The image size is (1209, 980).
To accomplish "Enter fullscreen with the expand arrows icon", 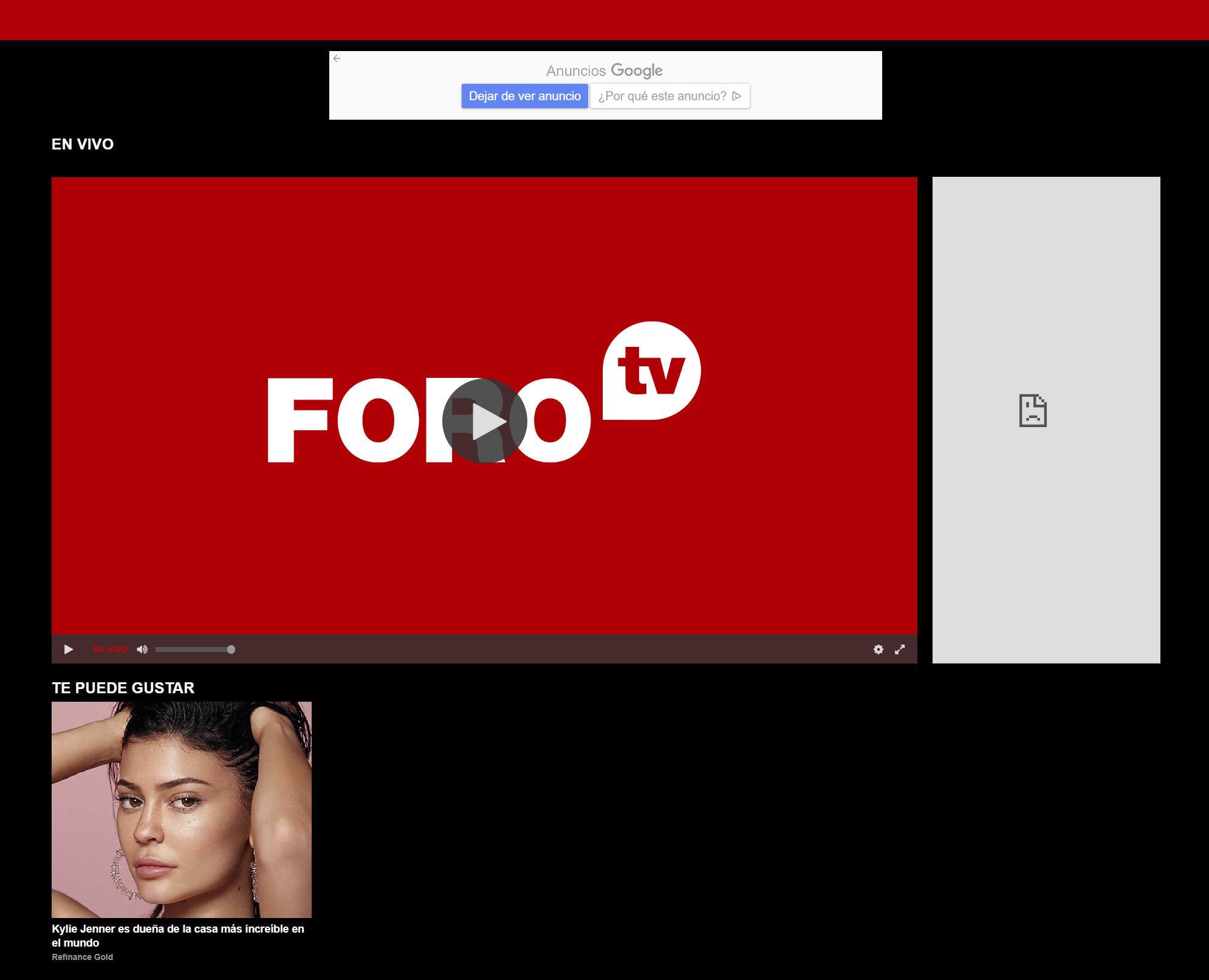I will point(900,649).
